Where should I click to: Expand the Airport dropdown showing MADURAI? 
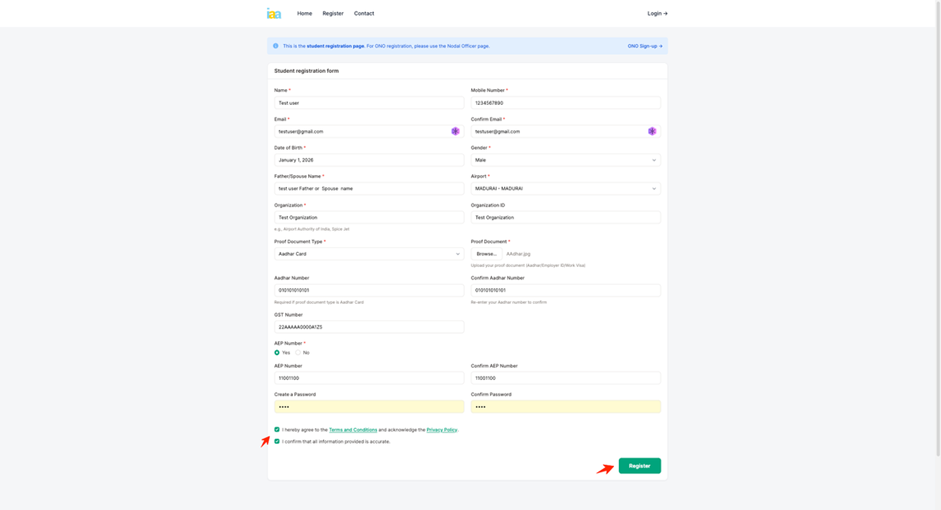click(565, 188)
